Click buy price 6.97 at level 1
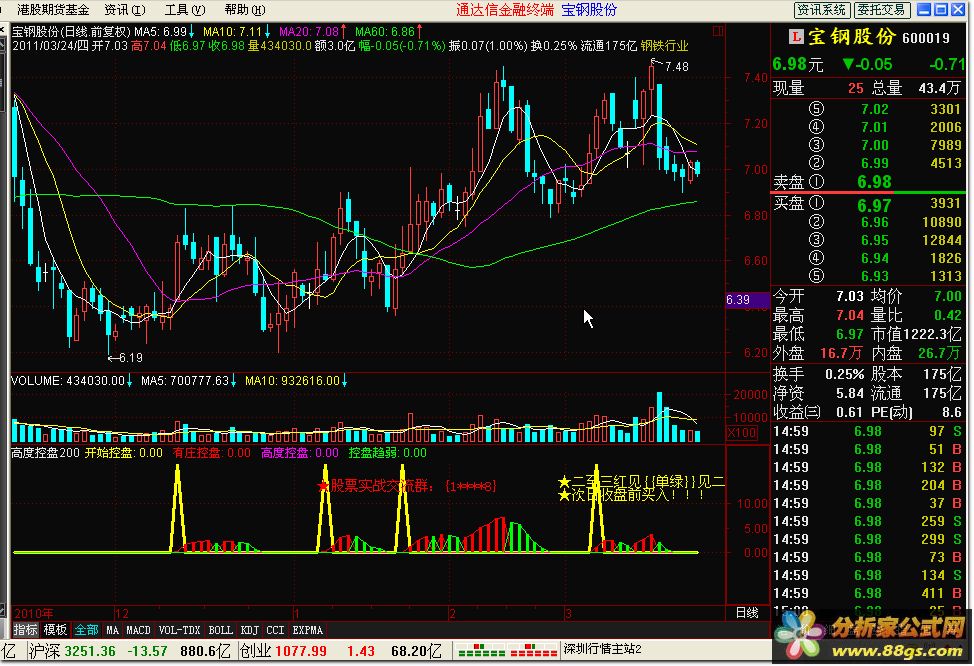 pyautogui.click(x=875, y=204)
